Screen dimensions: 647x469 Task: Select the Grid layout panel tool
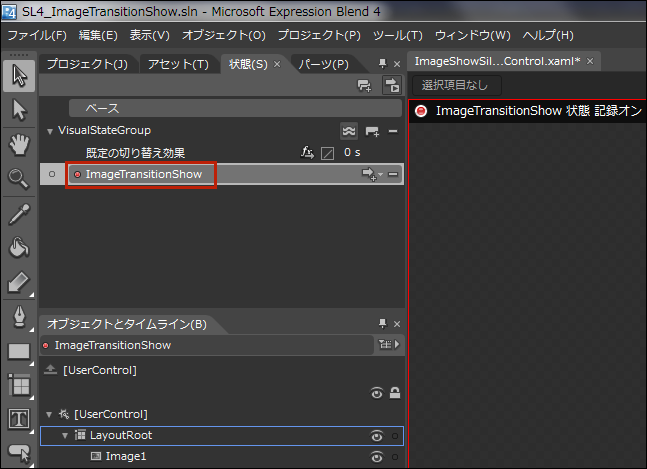(x=19, y=385)
